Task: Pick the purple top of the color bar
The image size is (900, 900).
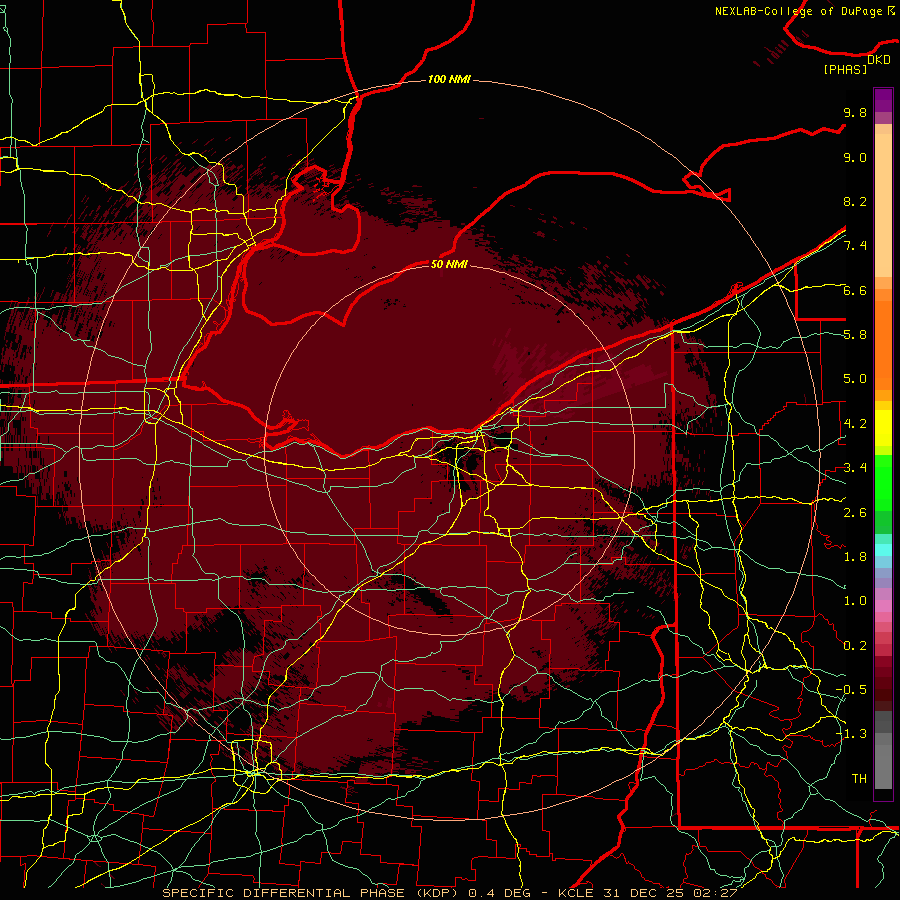Action: [x=883, y=100]
